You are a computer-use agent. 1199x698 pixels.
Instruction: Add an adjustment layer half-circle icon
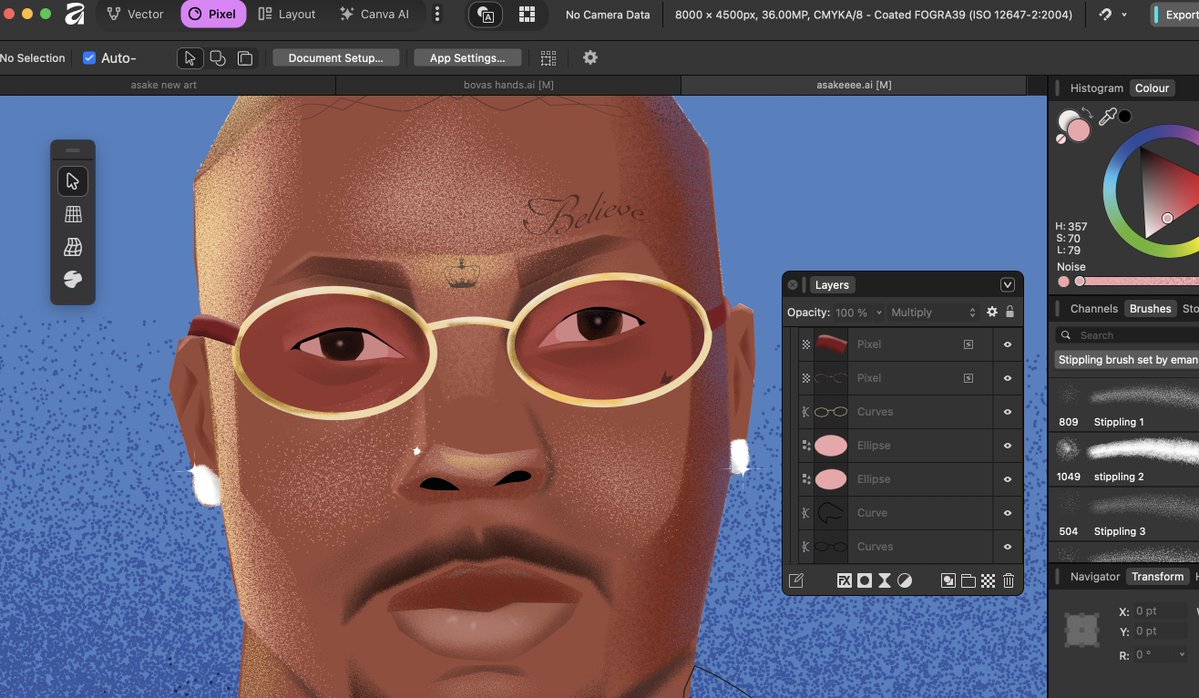pos(905,580)
